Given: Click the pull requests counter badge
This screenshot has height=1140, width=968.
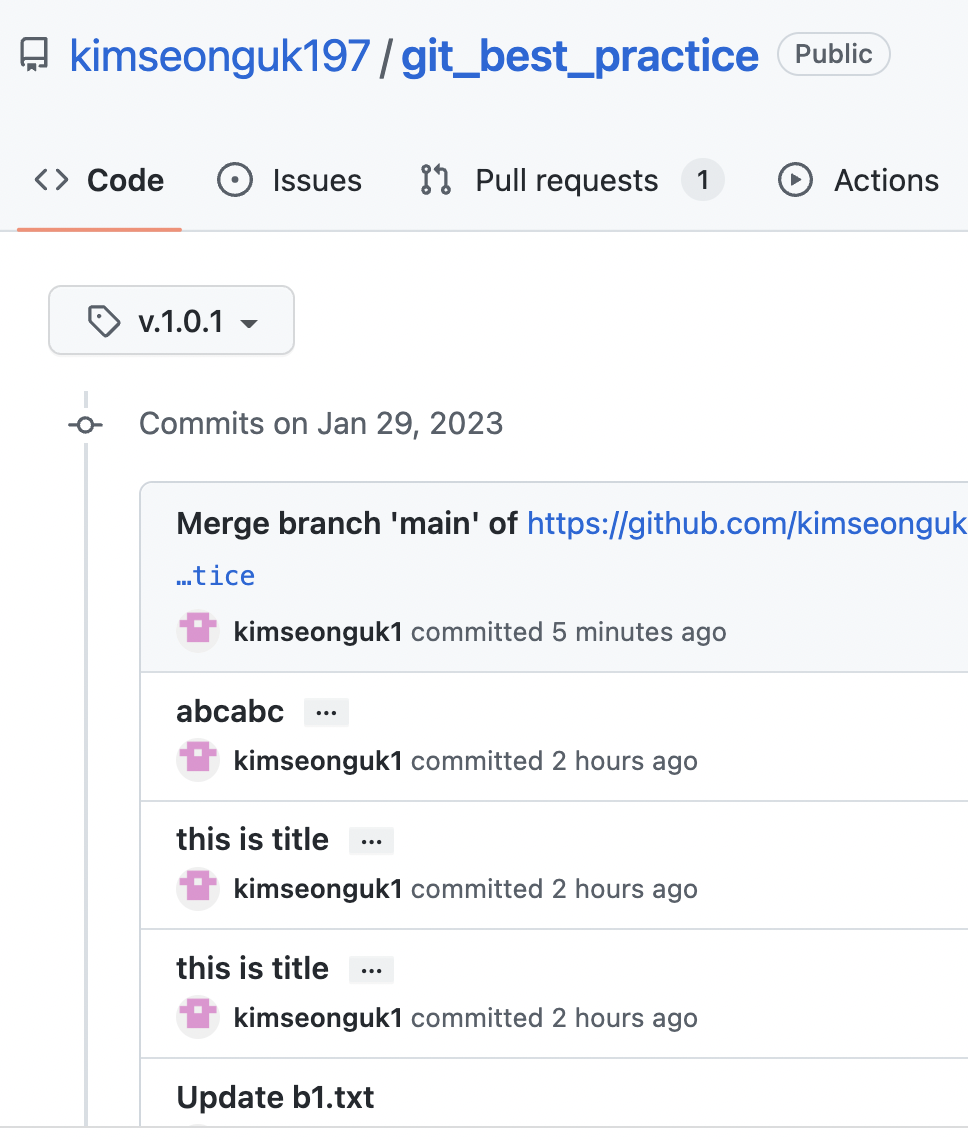Looking at the screenshot, I should [703, 180].
